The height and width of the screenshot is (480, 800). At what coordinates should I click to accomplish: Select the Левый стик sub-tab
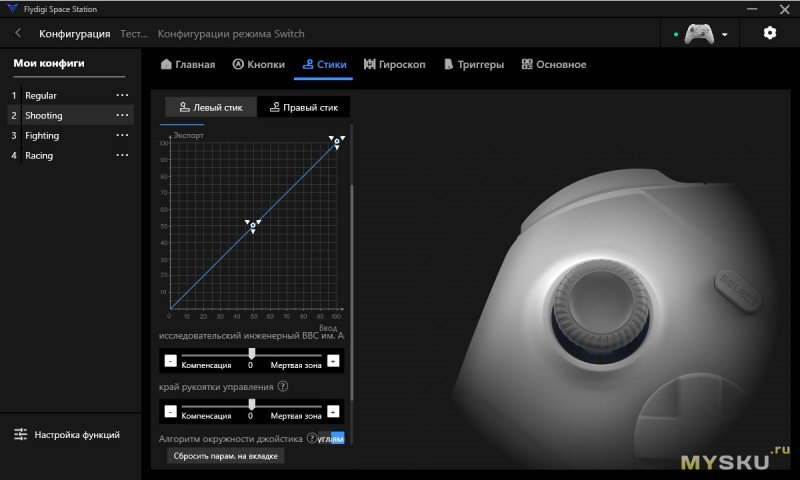coord(211,107)
